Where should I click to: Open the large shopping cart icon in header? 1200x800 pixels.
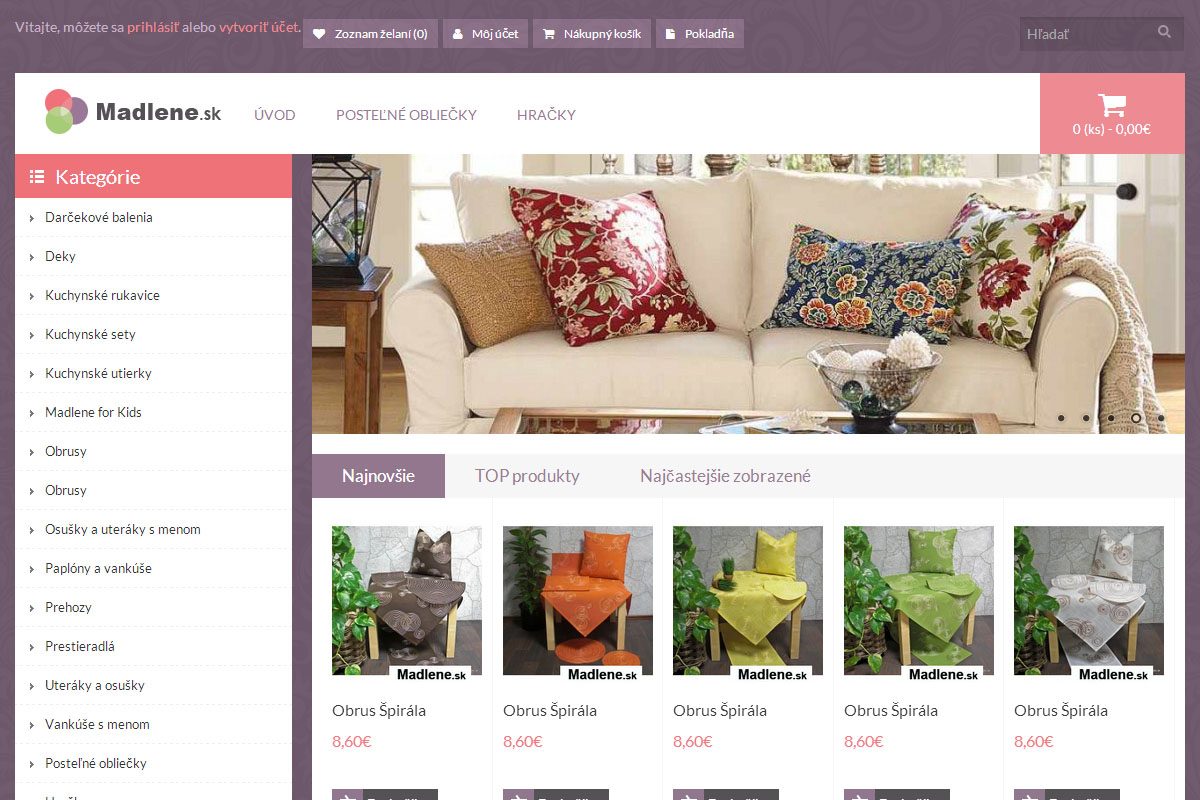[1112, 104]
